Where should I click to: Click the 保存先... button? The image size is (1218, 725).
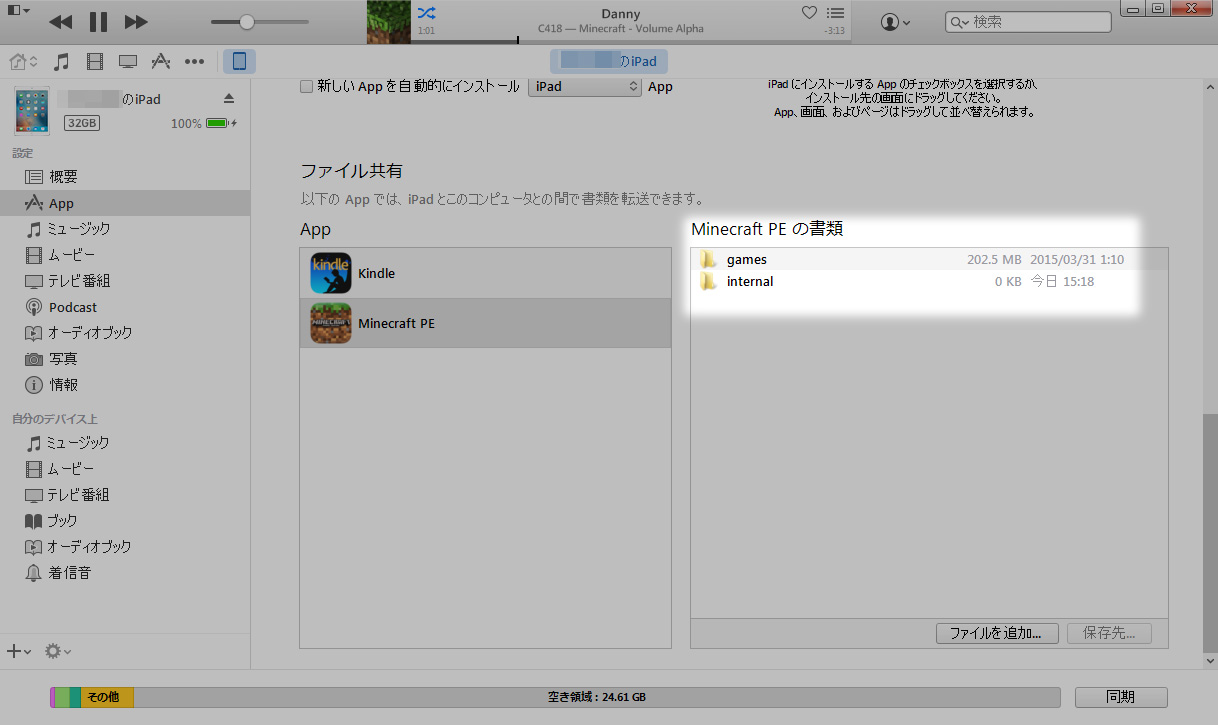(x=1109, y=633)
